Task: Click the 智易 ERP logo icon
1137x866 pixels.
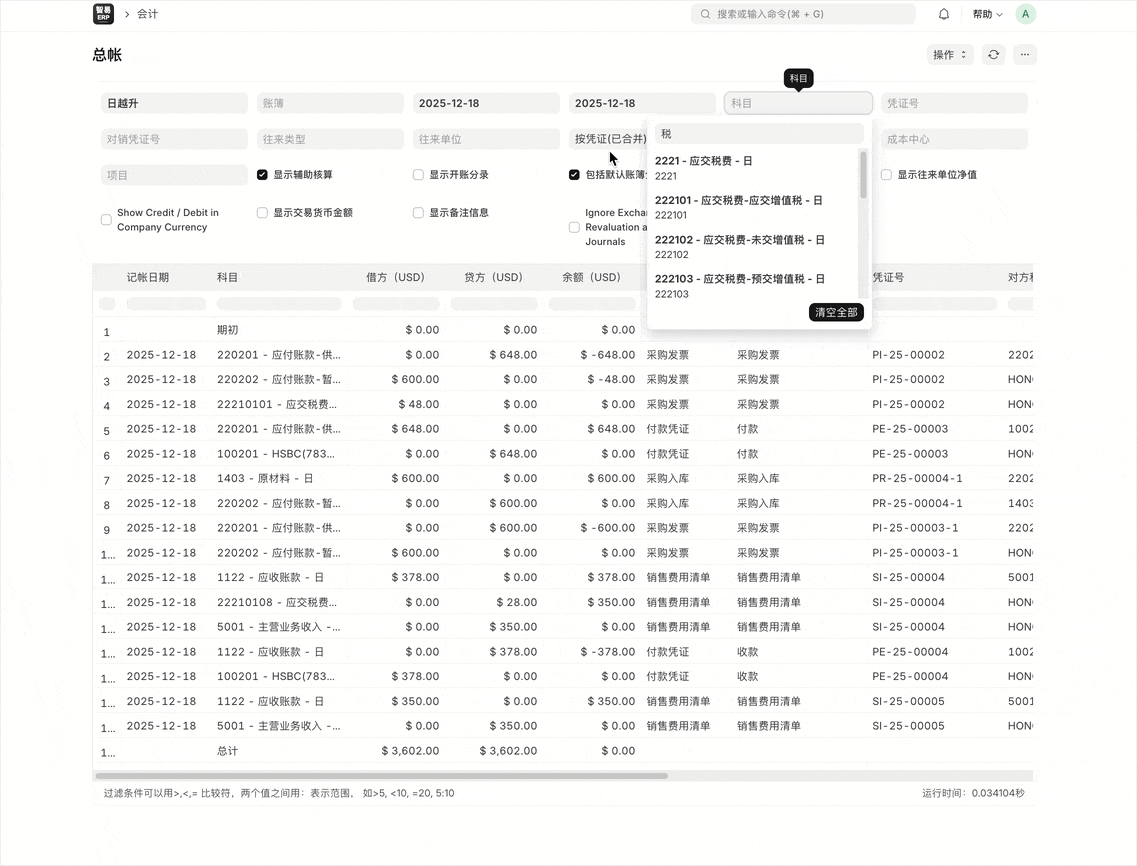Action: 103,14
